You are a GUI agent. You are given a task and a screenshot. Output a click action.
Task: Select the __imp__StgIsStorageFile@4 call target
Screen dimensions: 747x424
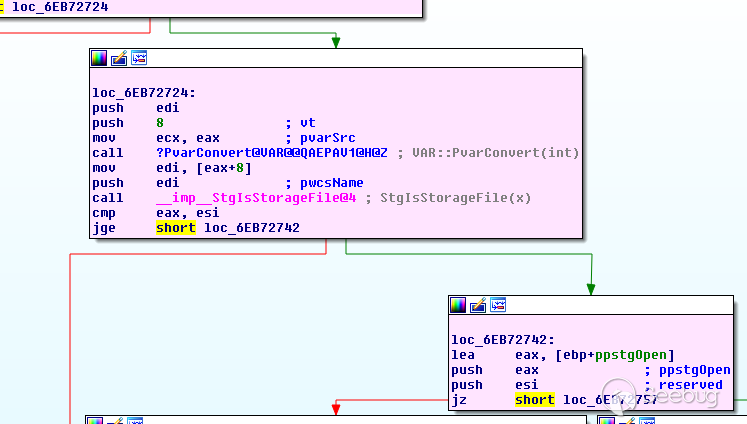tap(256, 198)
